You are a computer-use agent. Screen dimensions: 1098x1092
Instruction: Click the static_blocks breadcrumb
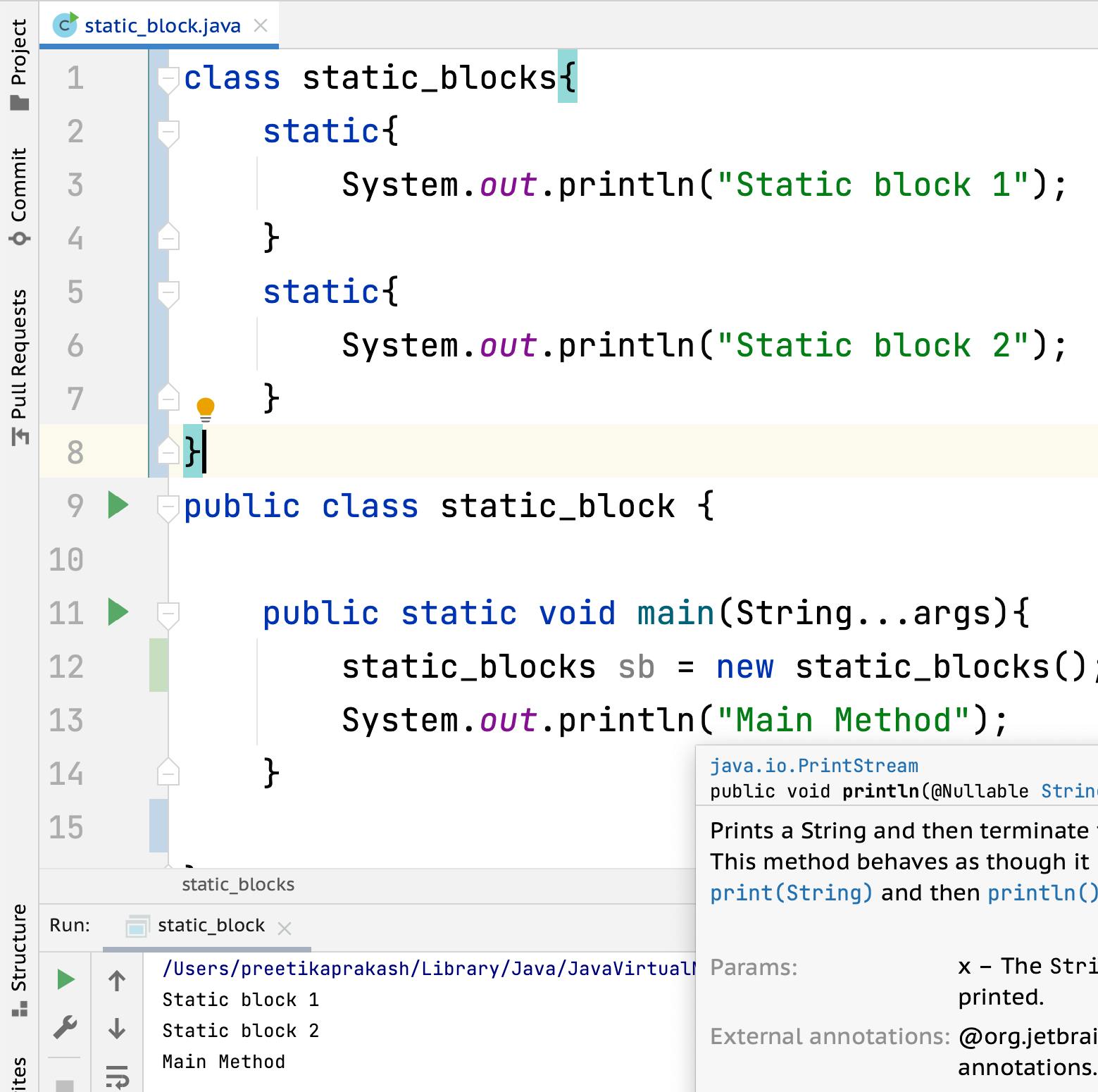click(238, 885)
